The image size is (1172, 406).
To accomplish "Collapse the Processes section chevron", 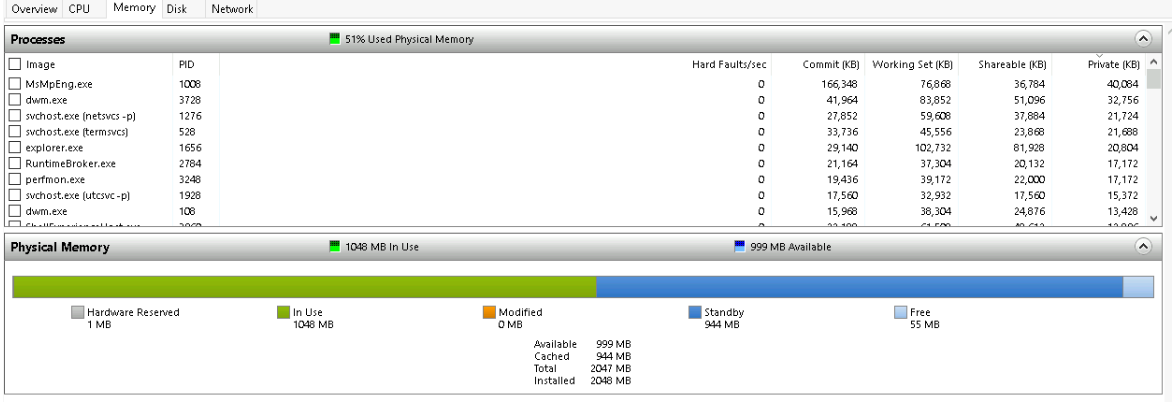I will click(1143, 39).
